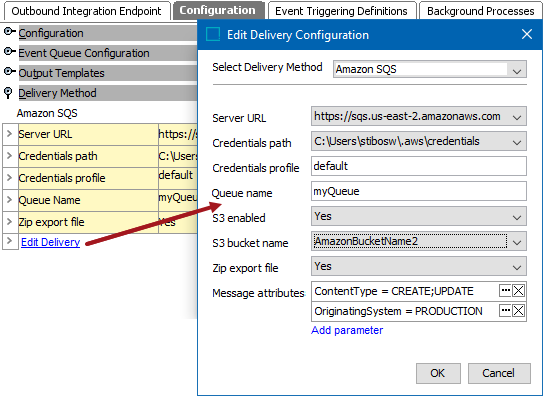Expand the Event Queue Configuration flipper icon
This screenshot has width=543, height=396.
point(9,52)
